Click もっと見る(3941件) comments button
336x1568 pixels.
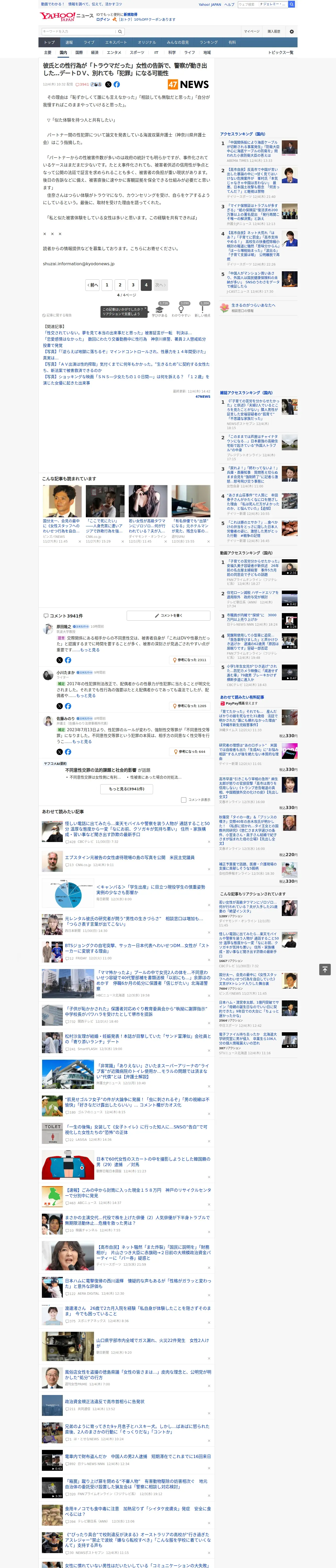click(x=127, y=789)
